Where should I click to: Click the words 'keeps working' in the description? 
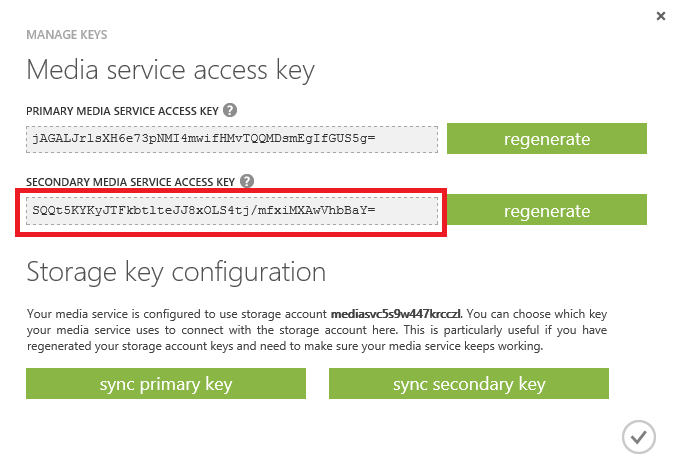pyautogui.click(x=508, y=347)
